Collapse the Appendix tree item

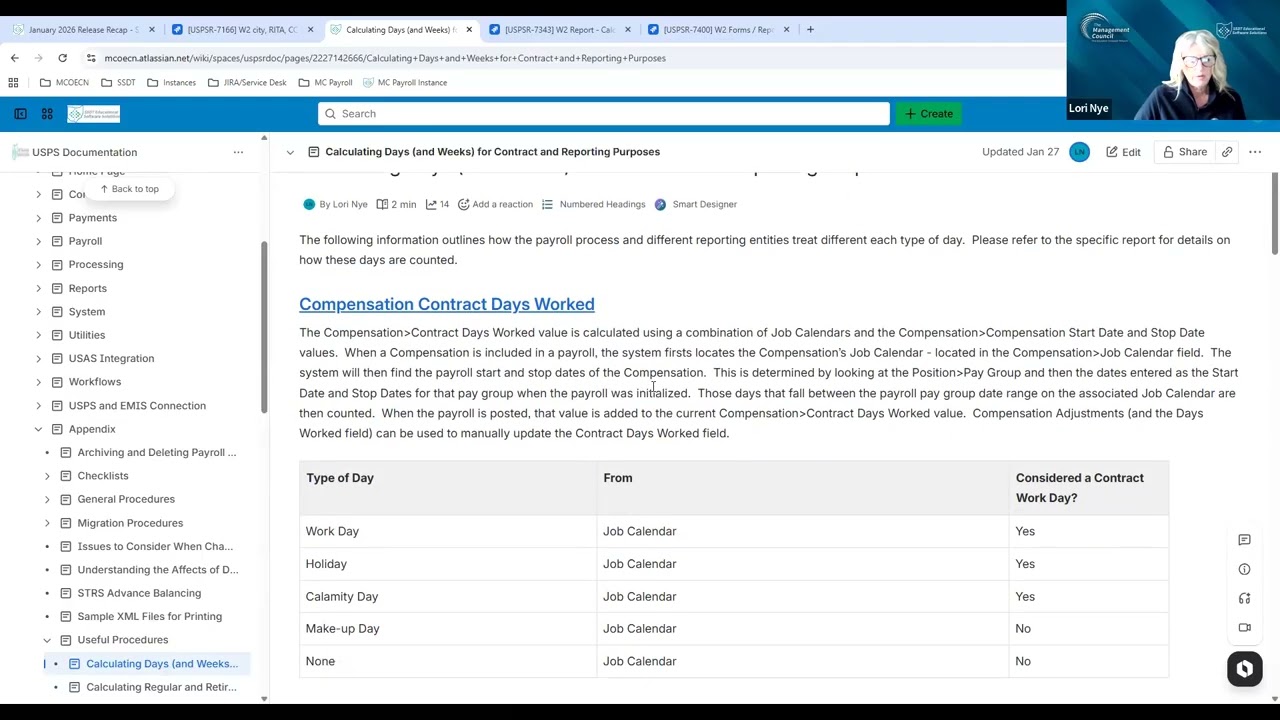tap(39, 429)
